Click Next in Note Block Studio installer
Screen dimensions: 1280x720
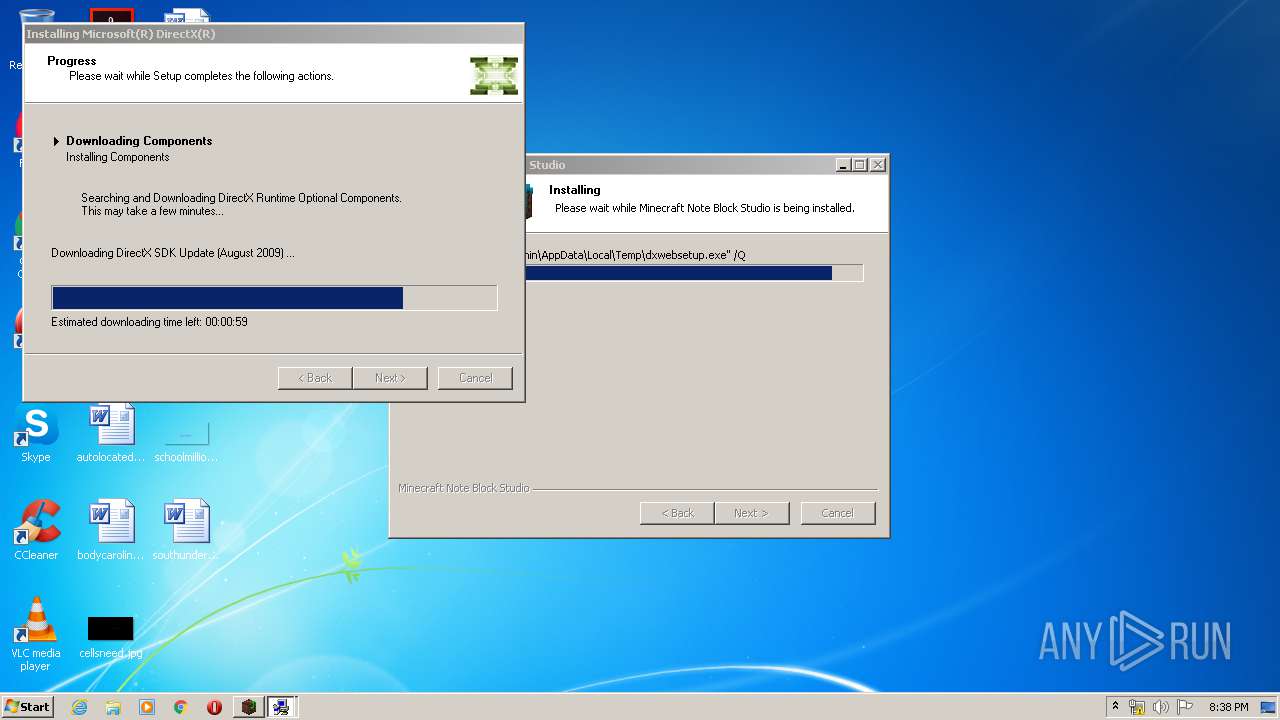[752, 513]
